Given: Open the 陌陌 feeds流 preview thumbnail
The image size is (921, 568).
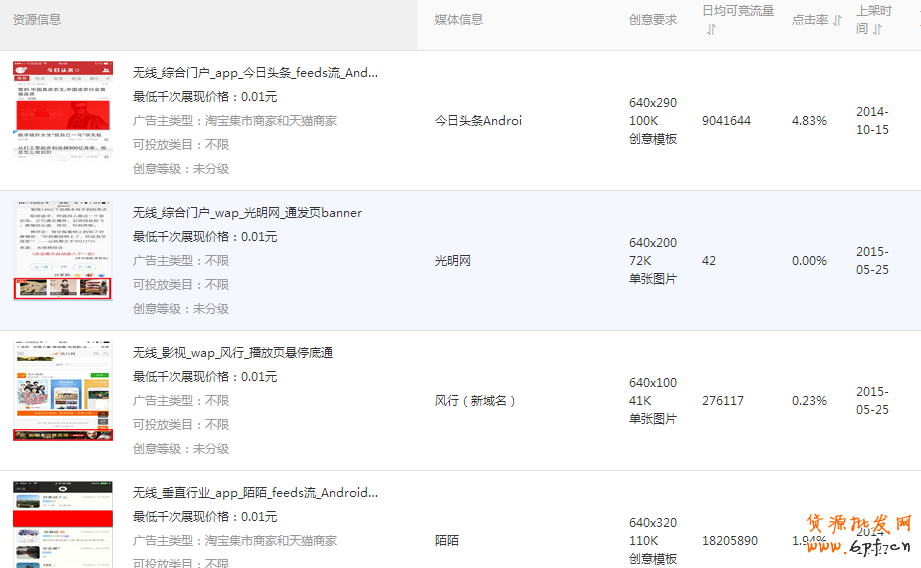Looking at the screenshot, I should point(62,525).
